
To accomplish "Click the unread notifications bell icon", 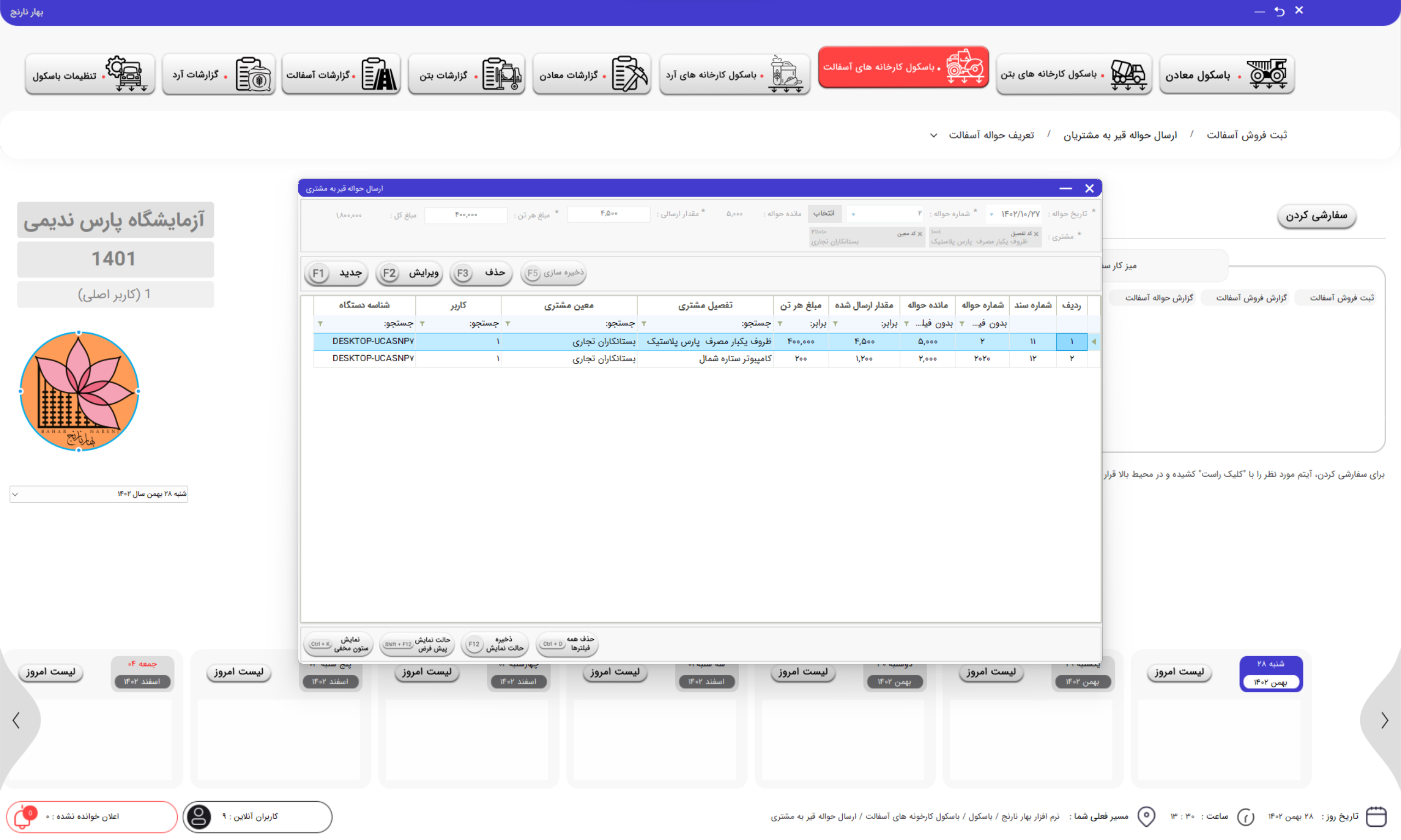I will (x=24, y=817).
